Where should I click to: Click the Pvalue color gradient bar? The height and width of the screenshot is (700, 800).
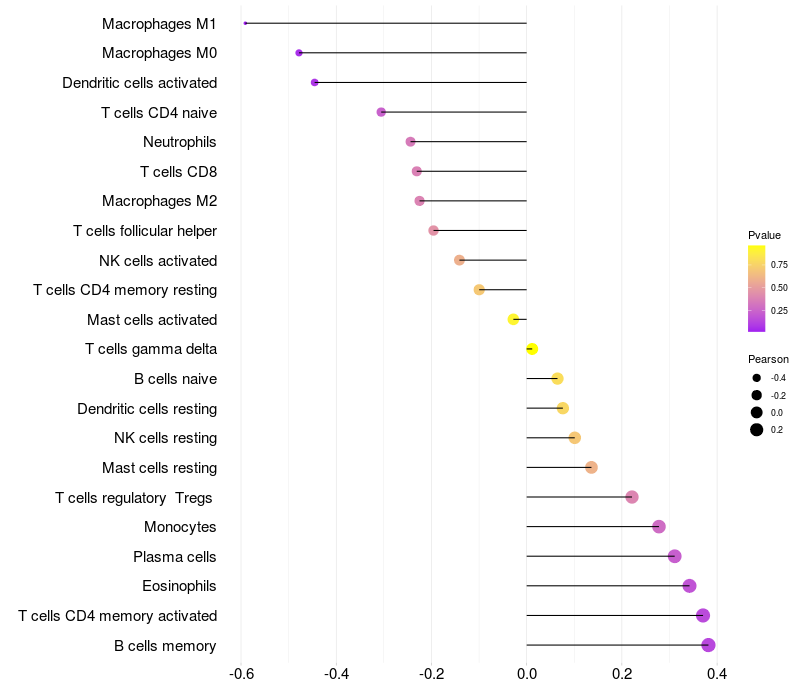pyautogui.click(x=757, y=288)
